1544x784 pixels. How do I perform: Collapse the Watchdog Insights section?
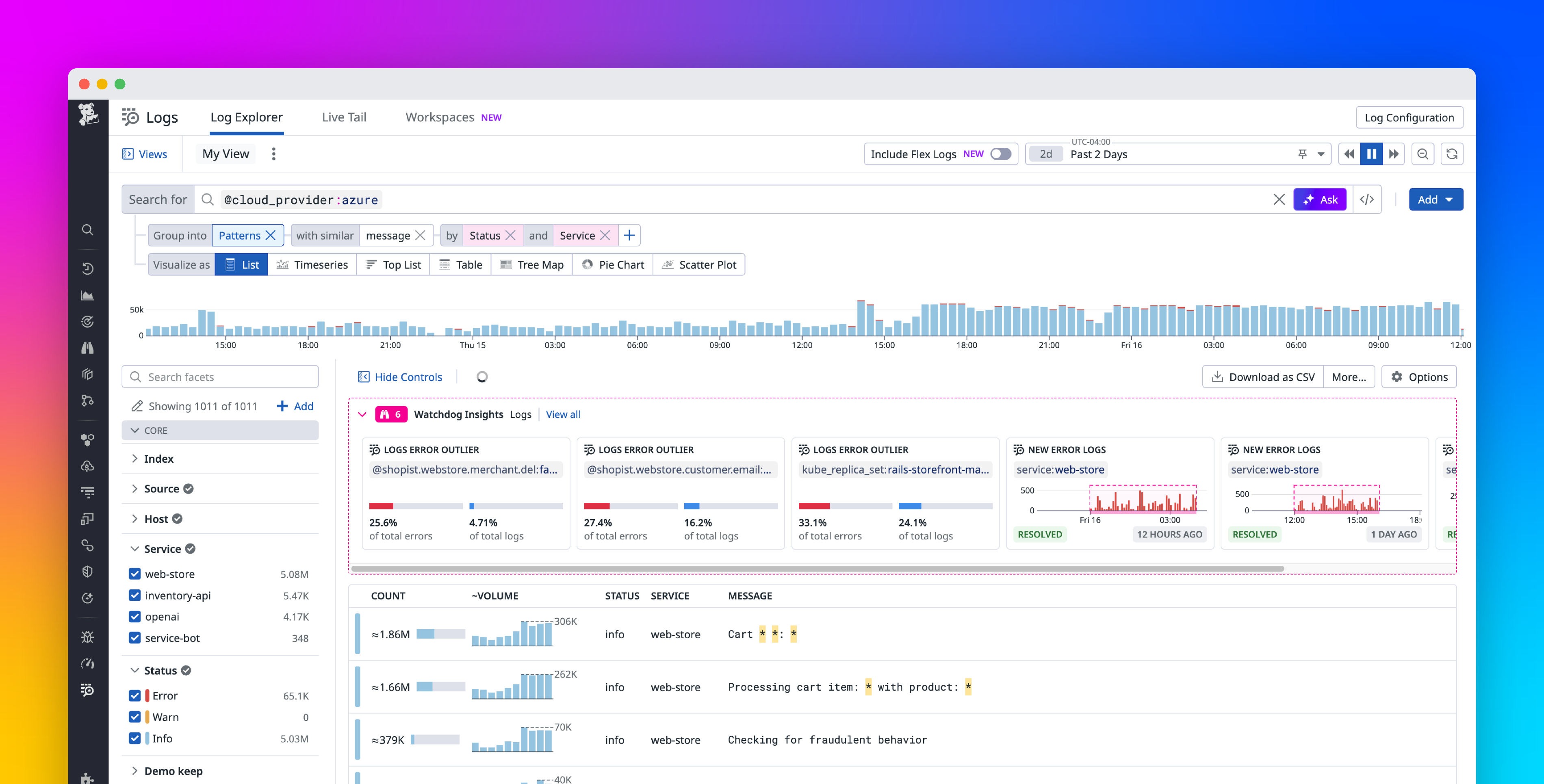[362, 414]
